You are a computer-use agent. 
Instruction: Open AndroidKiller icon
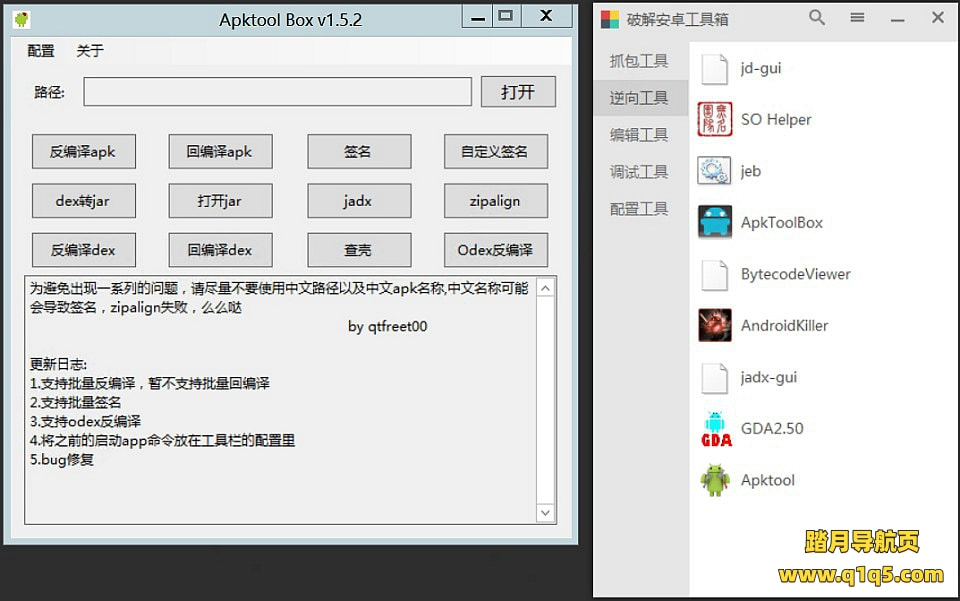coord(714,325)
